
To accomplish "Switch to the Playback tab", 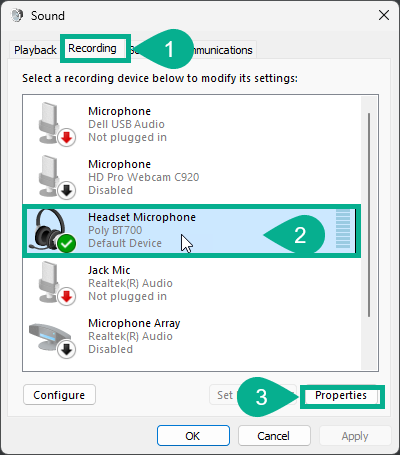I will click(x=35, y=50).
